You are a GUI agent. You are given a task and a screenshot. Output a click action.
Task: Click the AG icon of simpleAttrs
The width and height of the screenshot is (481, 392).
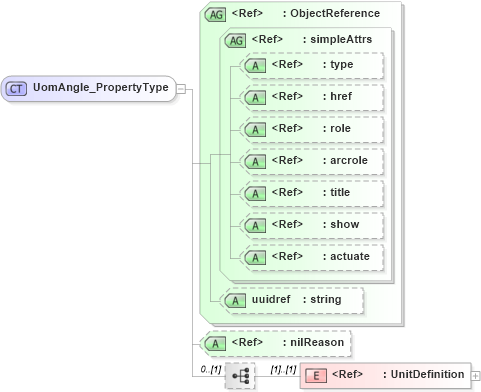pos(236,41)
